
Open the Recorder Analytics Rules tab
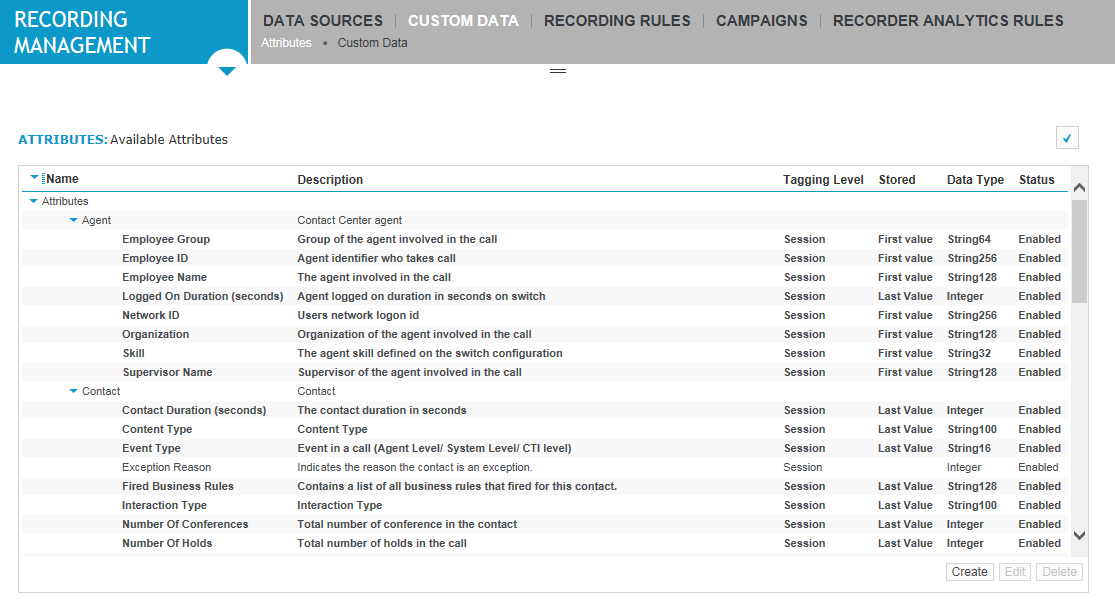(x=947, y=20)
